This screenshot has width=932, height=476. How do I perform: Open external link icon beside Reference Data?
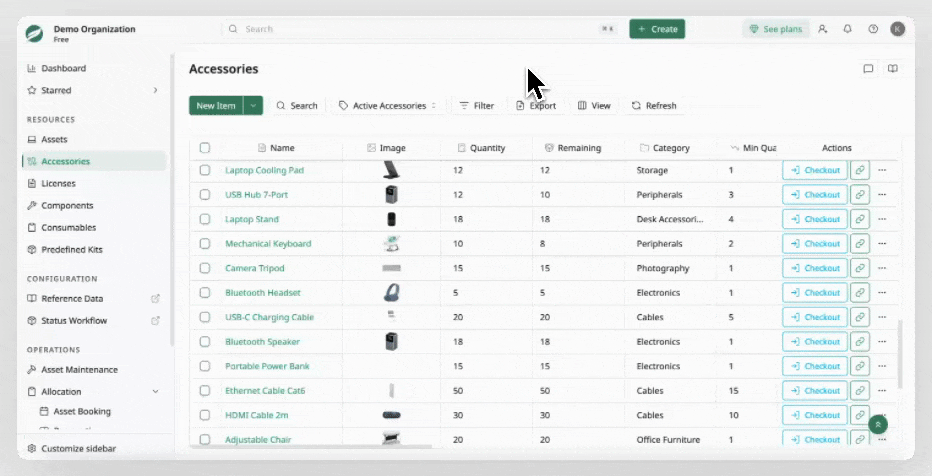point(155,298)
